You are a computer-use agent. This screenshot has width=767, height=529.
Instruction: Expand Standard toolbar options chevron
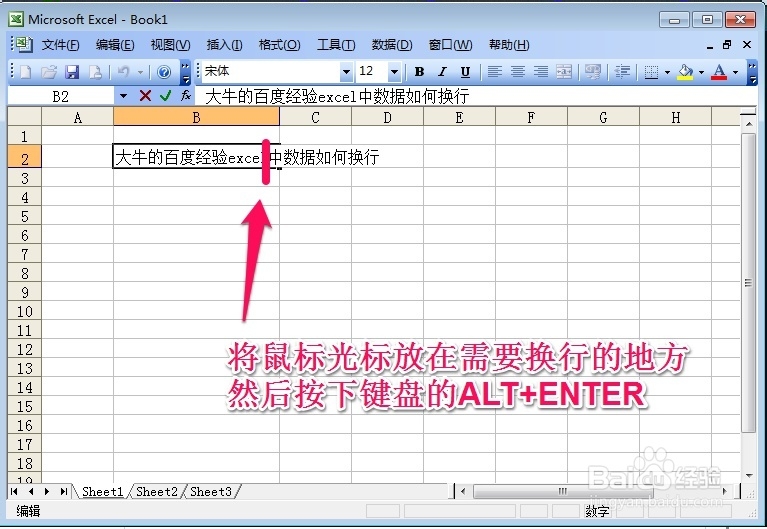[x=185, y=72]
